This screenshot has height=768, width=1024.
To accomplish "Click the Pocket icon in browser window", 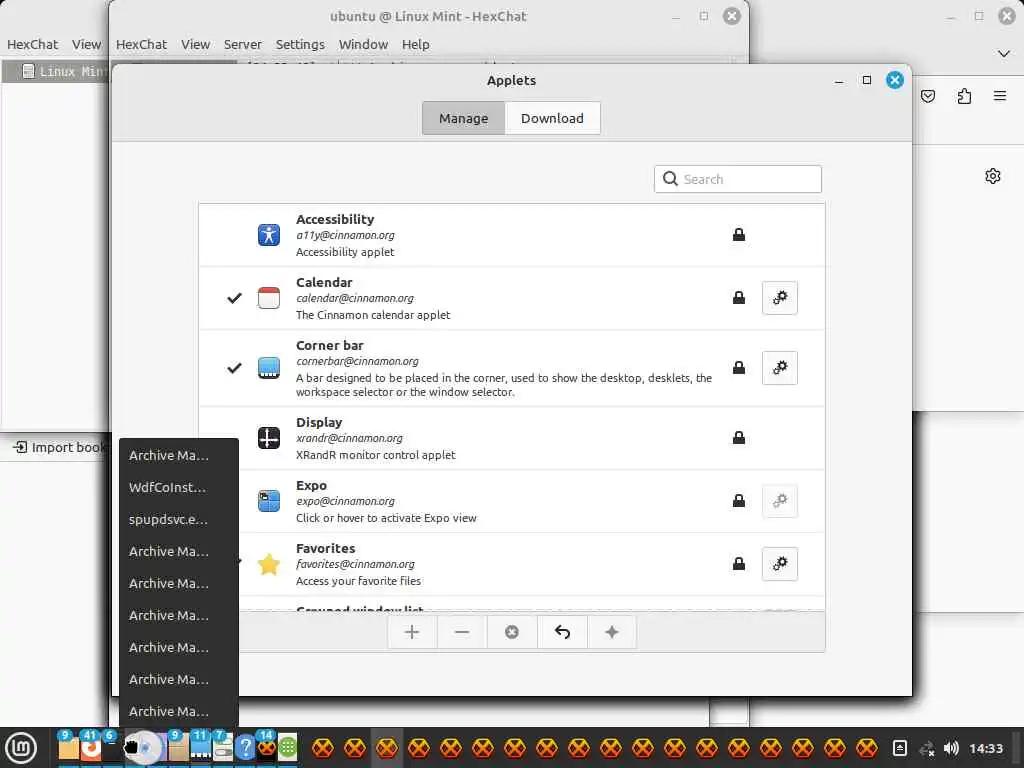I will [x=928, y=97].
